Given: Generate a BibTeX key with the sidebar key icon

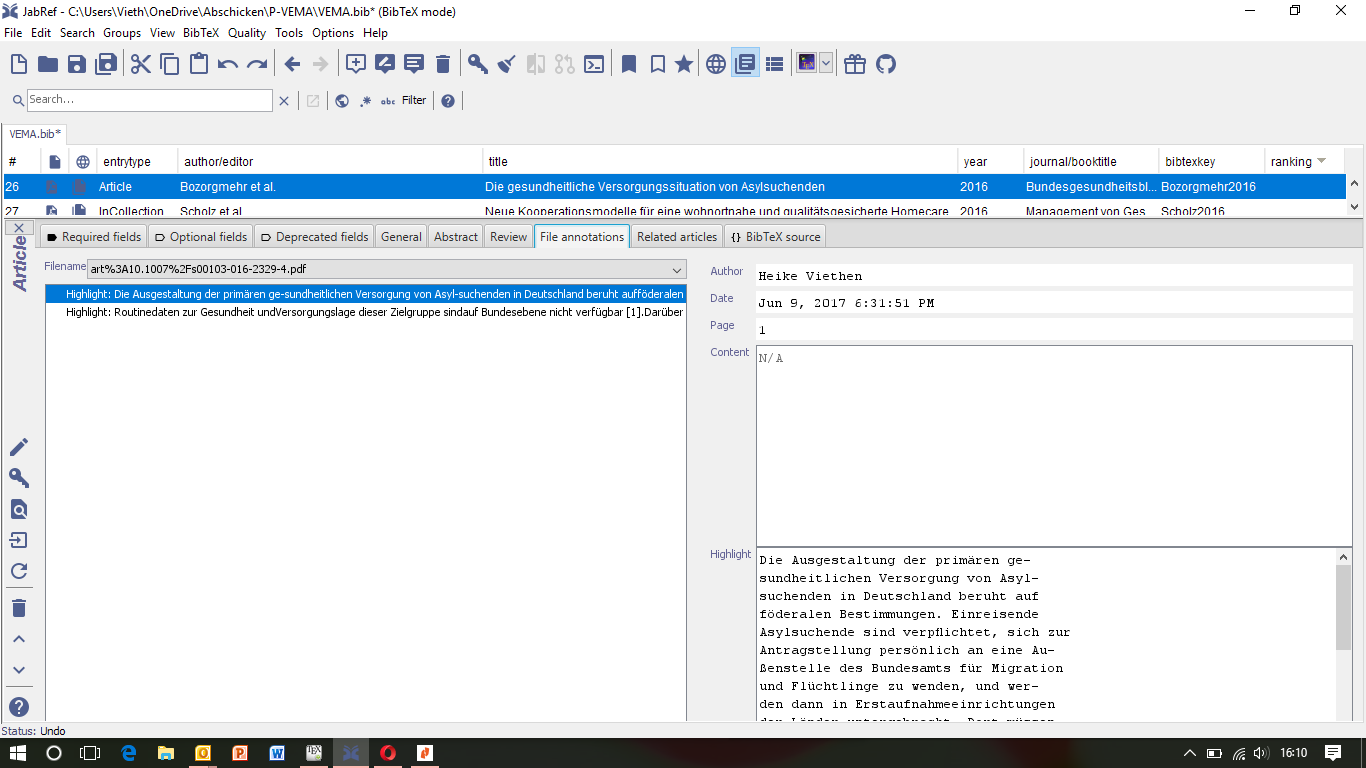Looking at the screenshot, I should pos(19,478).
